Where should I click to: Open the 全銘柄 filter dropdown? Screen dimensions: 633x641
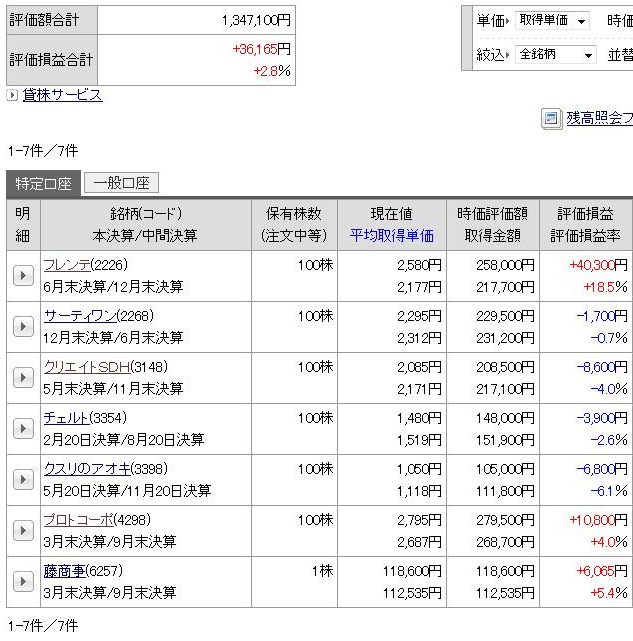555,54
